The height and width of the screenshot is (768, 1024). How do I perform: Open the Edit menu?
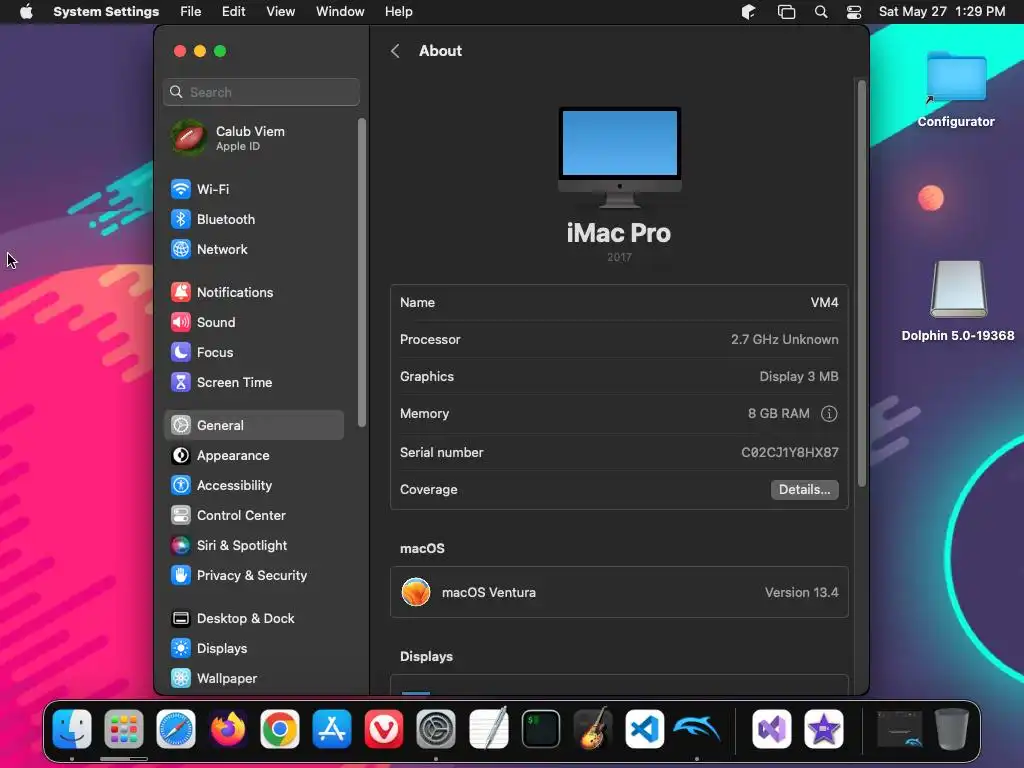tap(233, 12)
